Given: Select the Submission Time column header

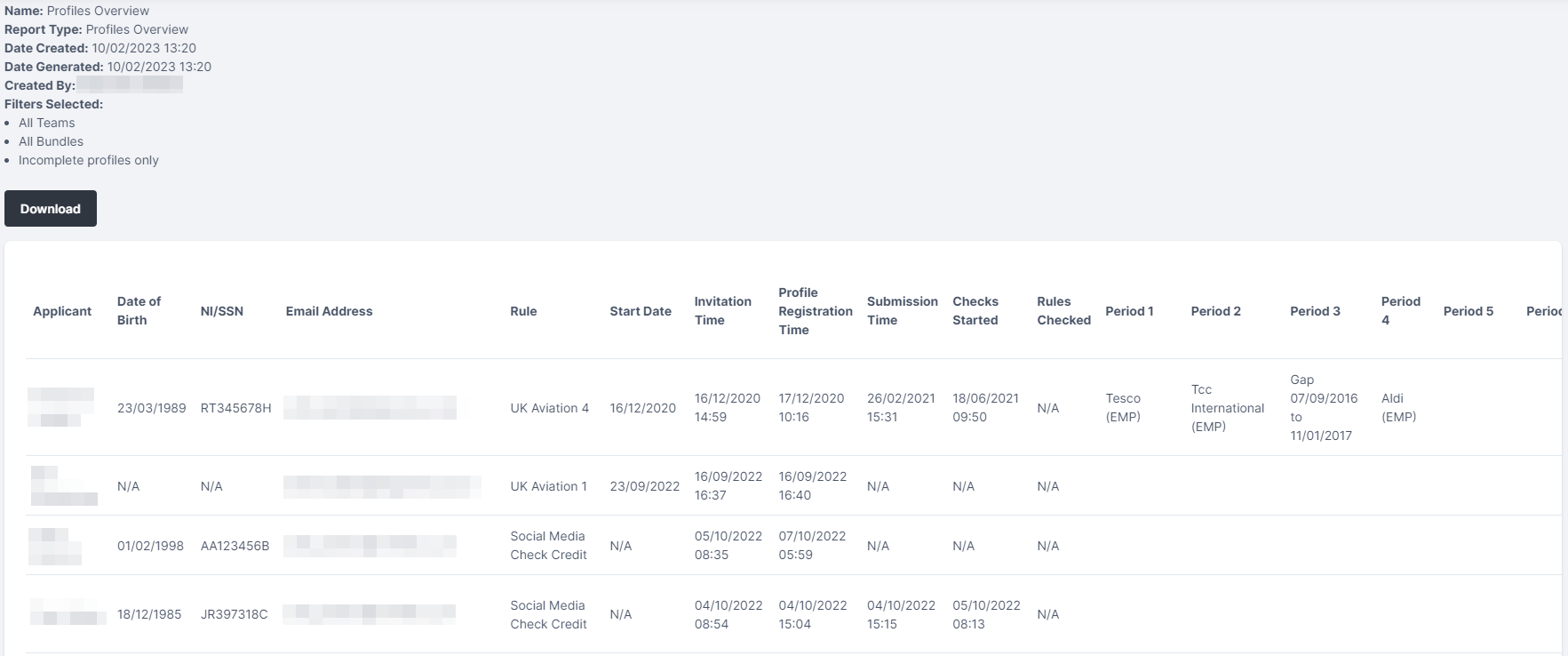Looking at the screenshot, I should 903,311.
